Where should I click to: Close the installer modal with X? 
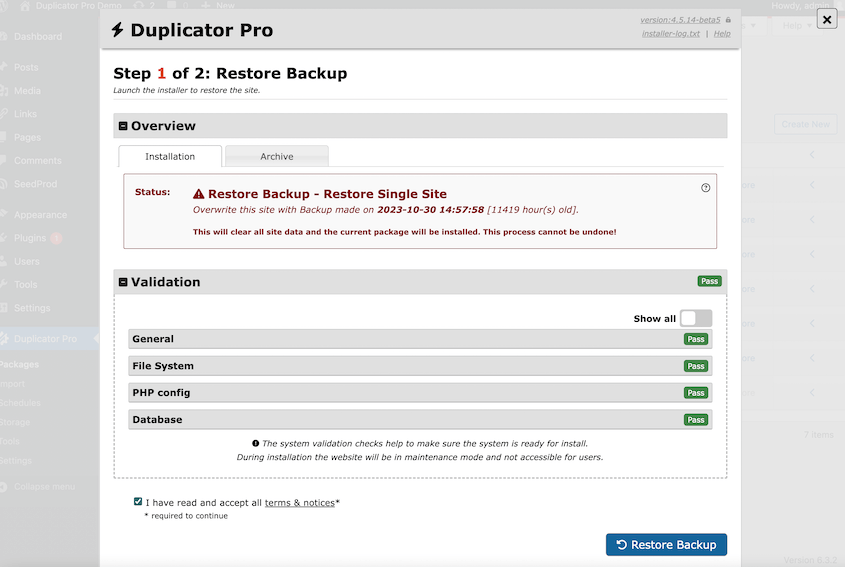[x=827, y=19]
